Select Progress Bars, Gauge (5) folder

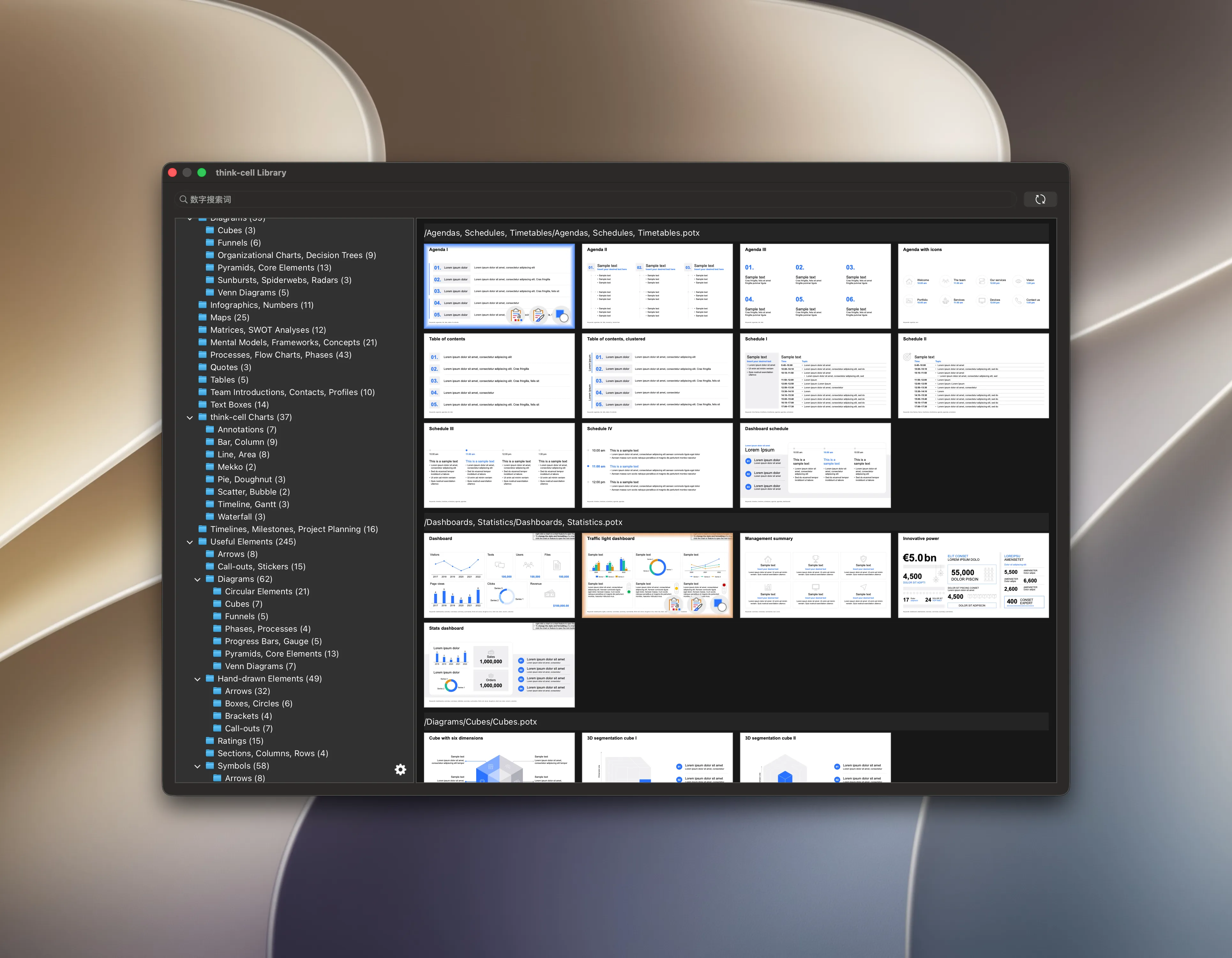pyautogui.click(x=273, y=641)
